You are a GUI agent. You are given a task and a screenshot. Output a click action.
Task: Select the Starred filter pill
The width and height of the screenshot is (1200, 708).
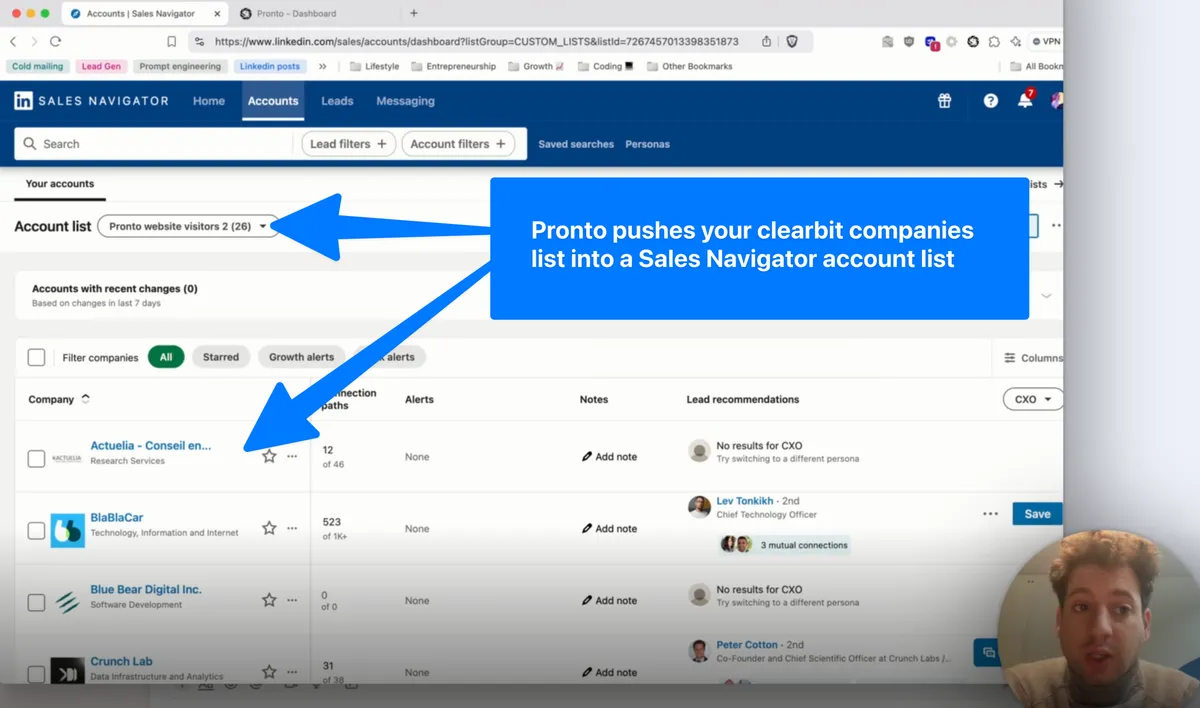tap(221, 357)
